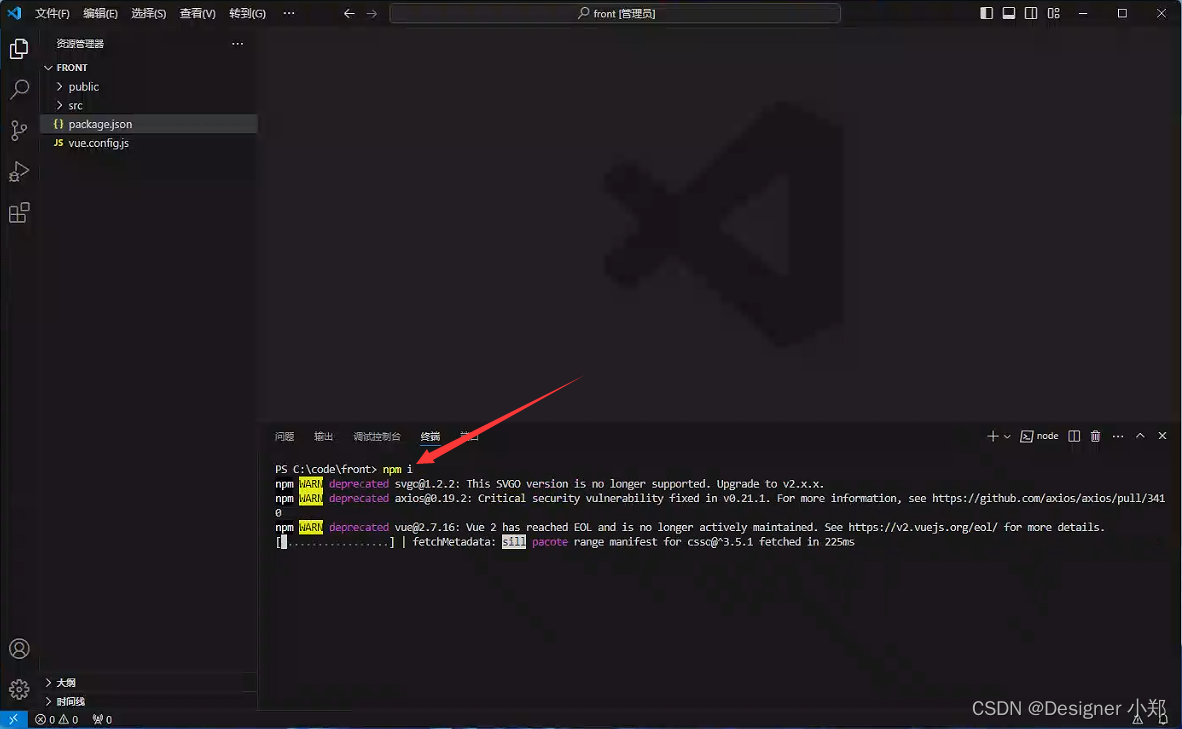1182x729 pixels.
Task: Open the 转到(G) menu
Action: [247, 14]
